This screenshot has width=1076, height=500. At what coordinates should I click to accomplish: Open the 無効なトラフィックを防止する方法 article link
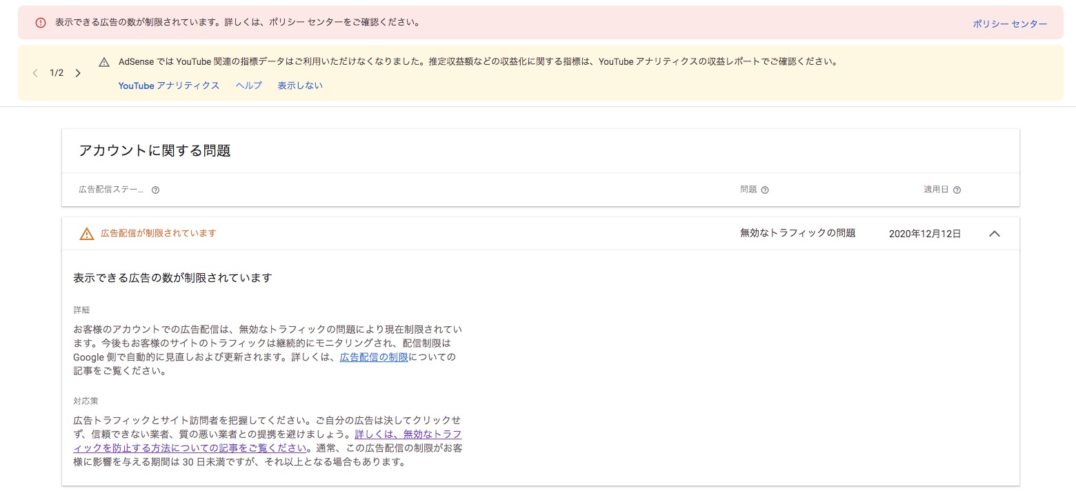(268, 442)
